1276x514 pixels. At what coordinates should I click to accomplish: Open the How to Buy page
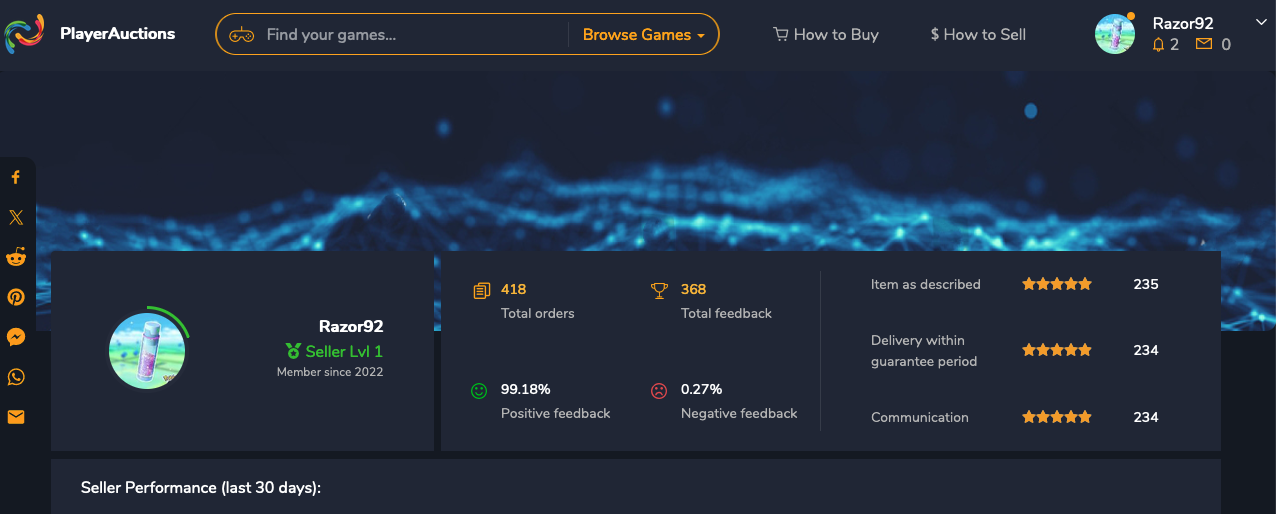tap(826, 34)
